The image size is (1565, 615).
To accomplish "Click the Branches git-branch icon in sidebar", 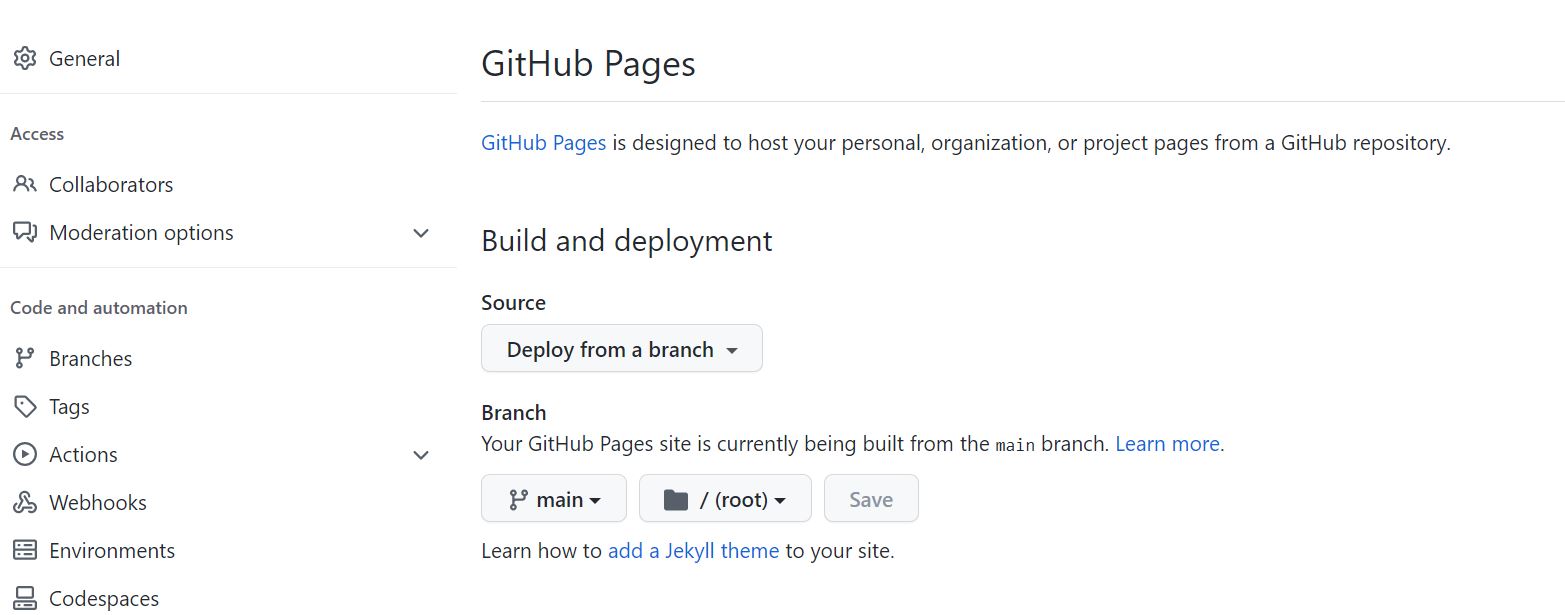I will pos(25,358).
